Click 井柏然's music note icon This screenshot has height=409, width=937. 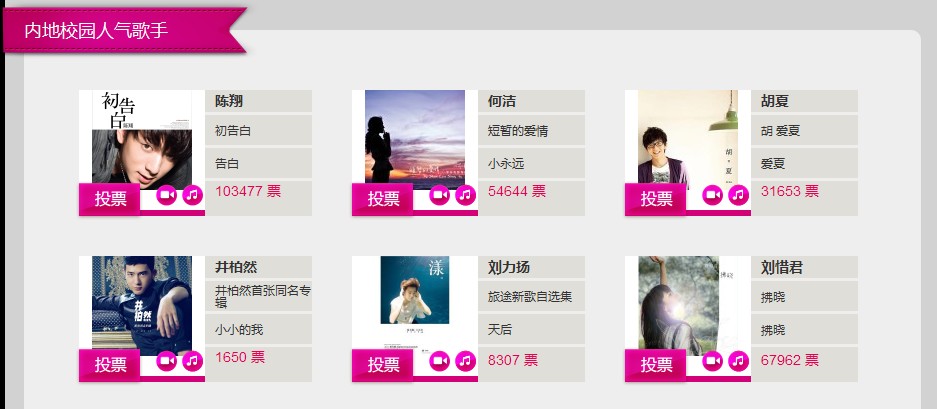[192, 361]
